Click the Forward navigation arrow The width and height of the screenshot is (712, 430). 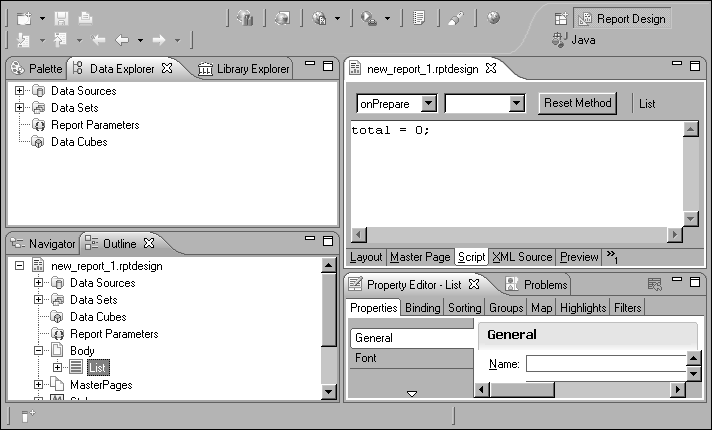(158, 40)
